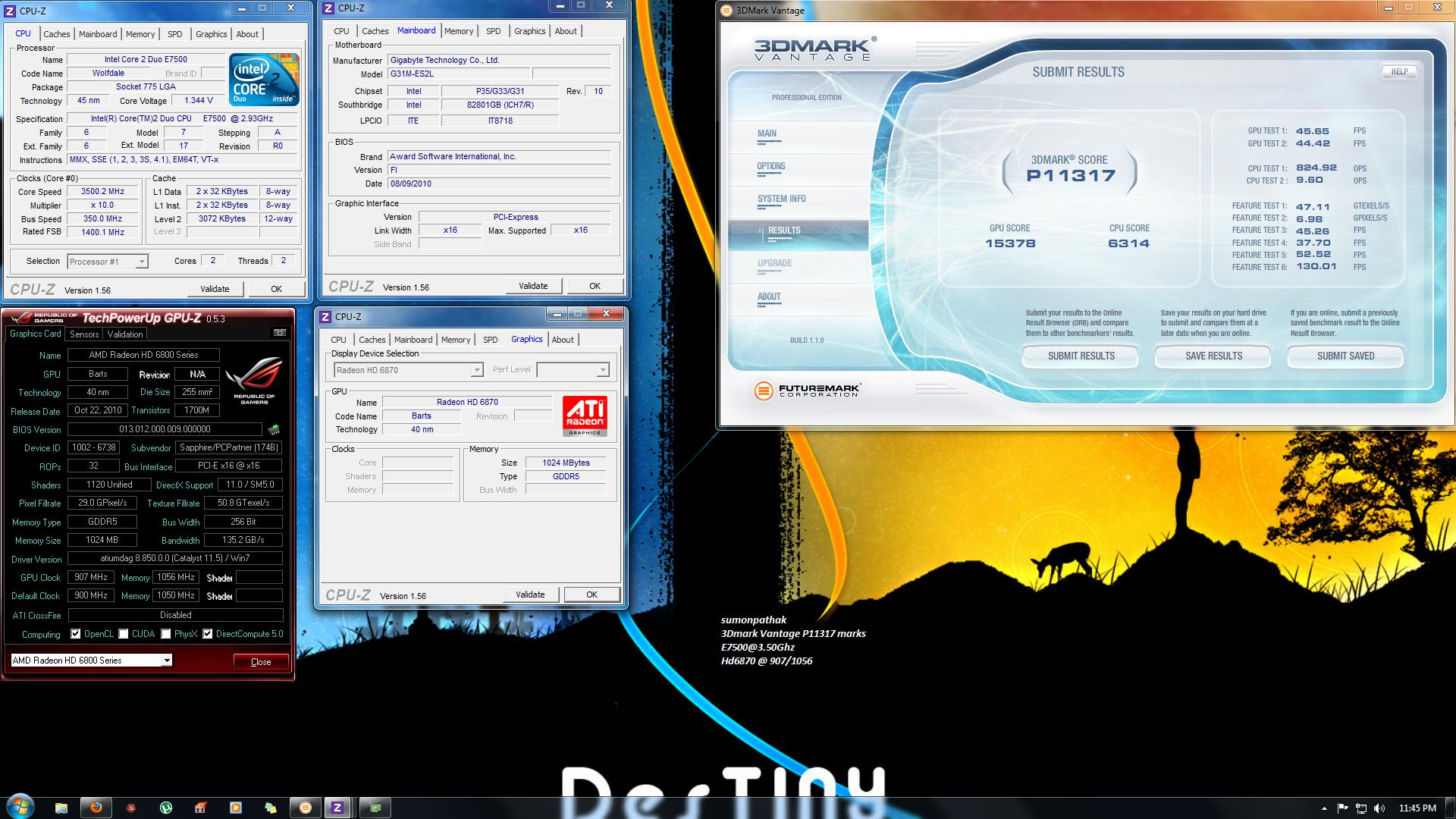Switch to CPU-Z purple Z taskbar button

(x=337, y=808)
